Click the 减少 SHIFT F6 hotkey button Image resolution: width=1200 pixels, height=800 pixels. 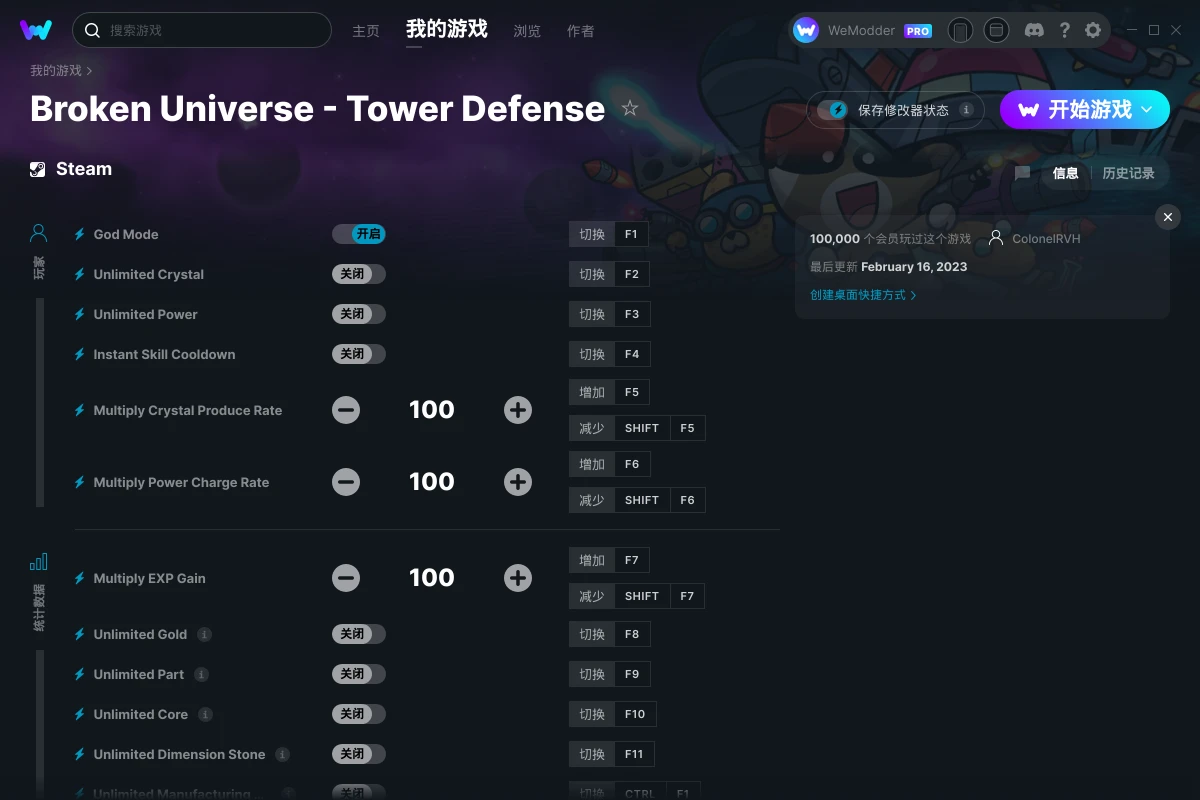tap(637, 500)
